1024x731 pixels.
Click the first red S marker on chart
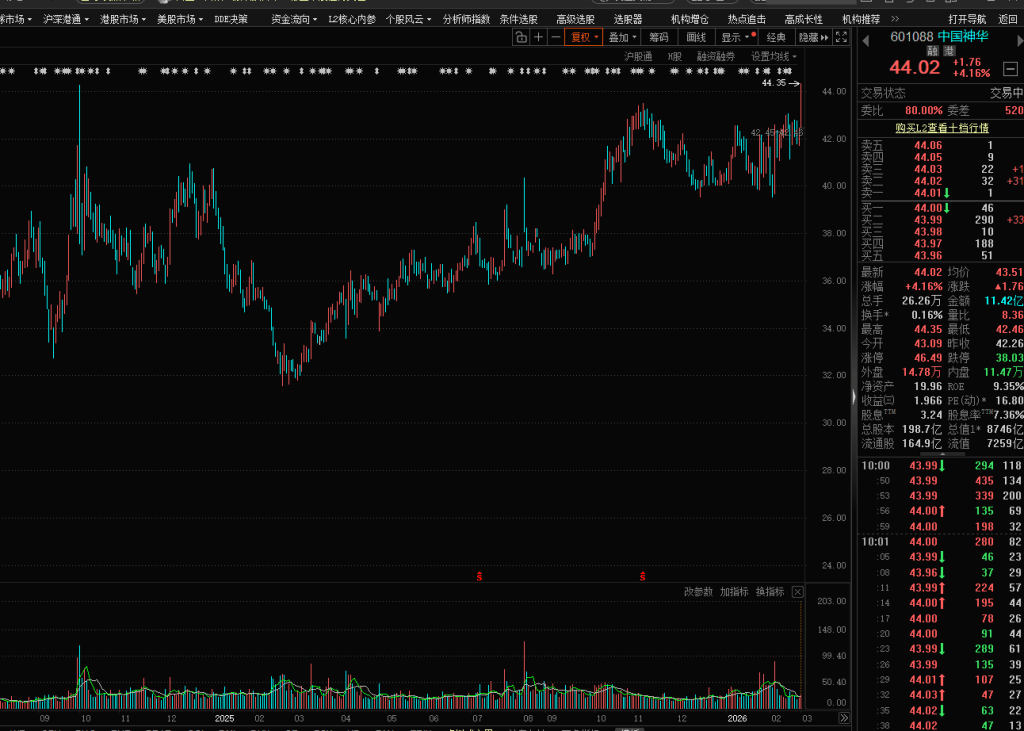(x=479, y=577)
